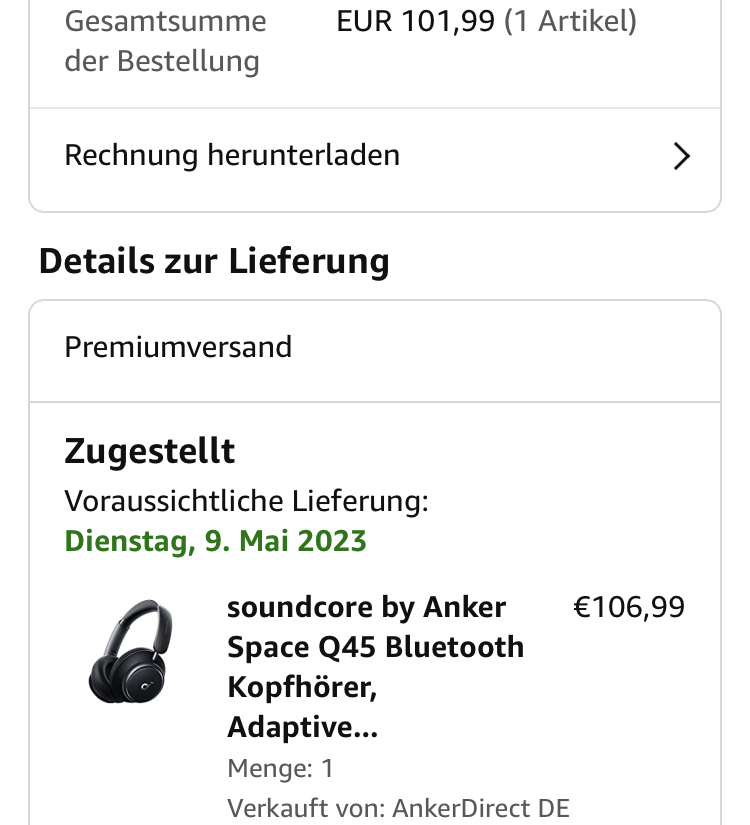Image resolution: width=750 pixels, height=825 pixels.
Task: Tap the seller name AnkerDirect DE
Action: (481, 808)
